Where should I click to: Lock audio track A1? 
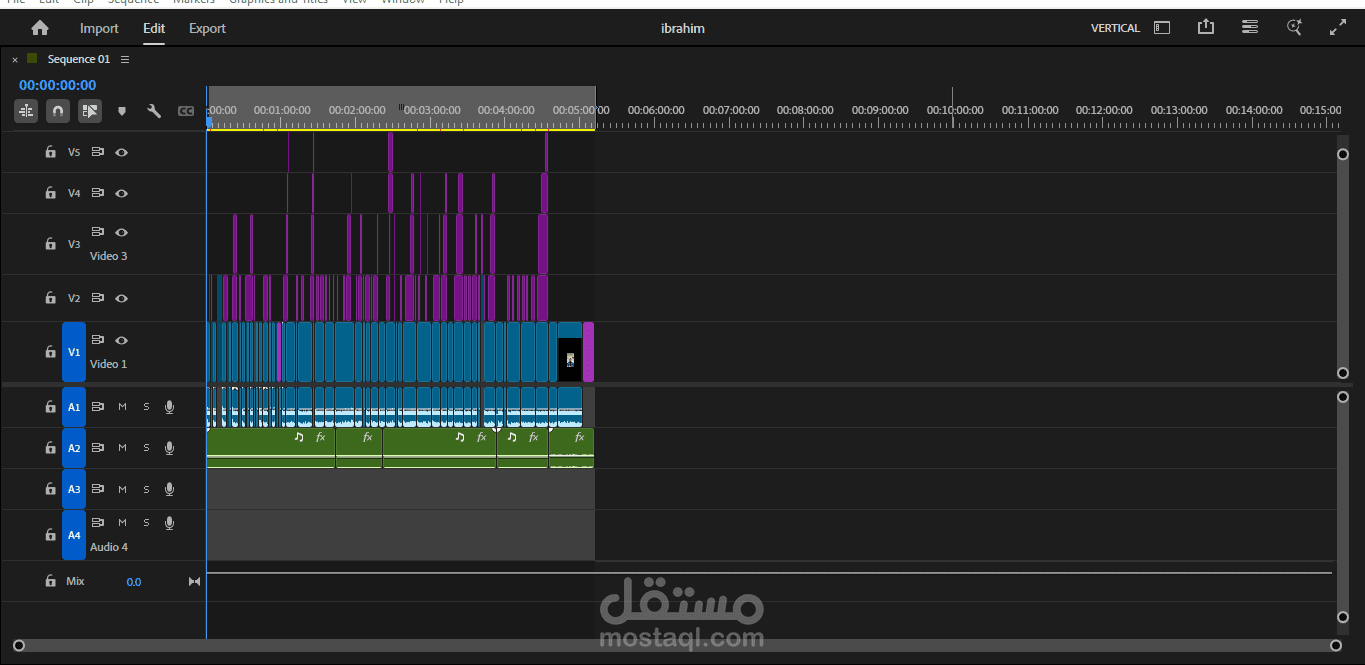(50, 407)
